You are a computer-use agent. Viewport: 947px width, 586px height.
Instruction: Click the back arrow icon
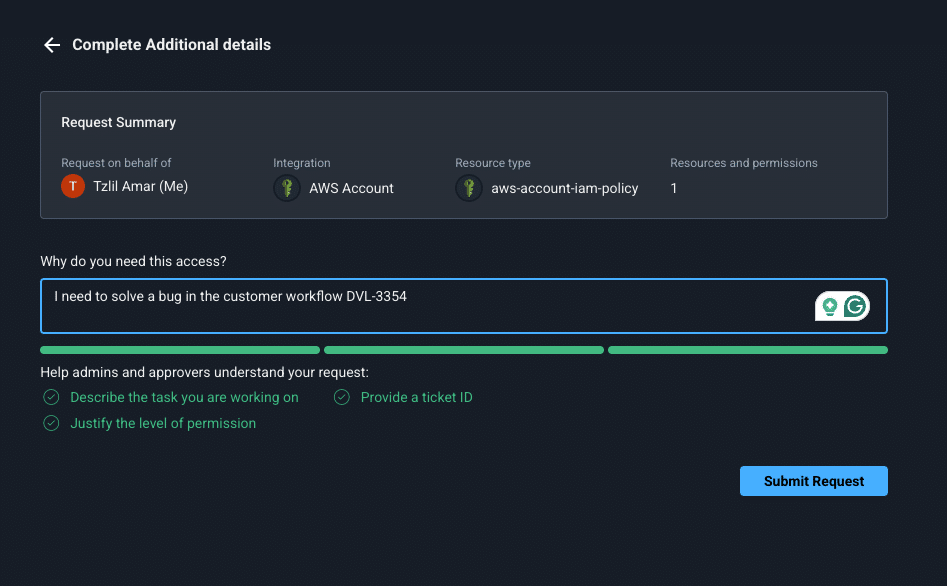52,45
